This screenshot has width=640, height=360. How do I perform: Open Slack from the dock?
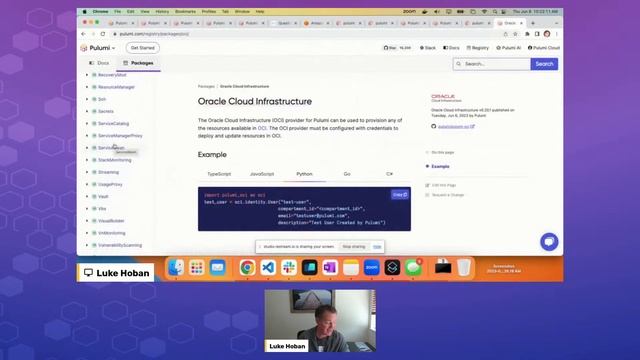point(289,268)
